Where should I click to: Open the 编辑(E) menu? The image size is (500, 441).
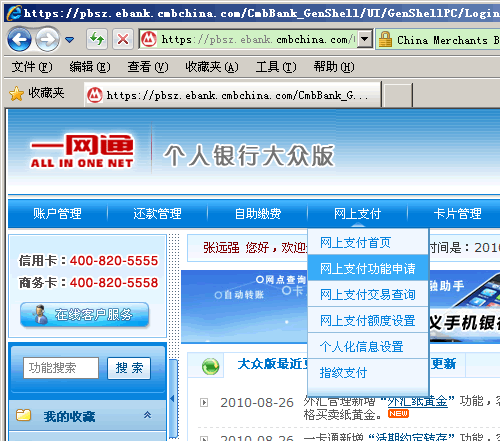click(x=90, y=67)
